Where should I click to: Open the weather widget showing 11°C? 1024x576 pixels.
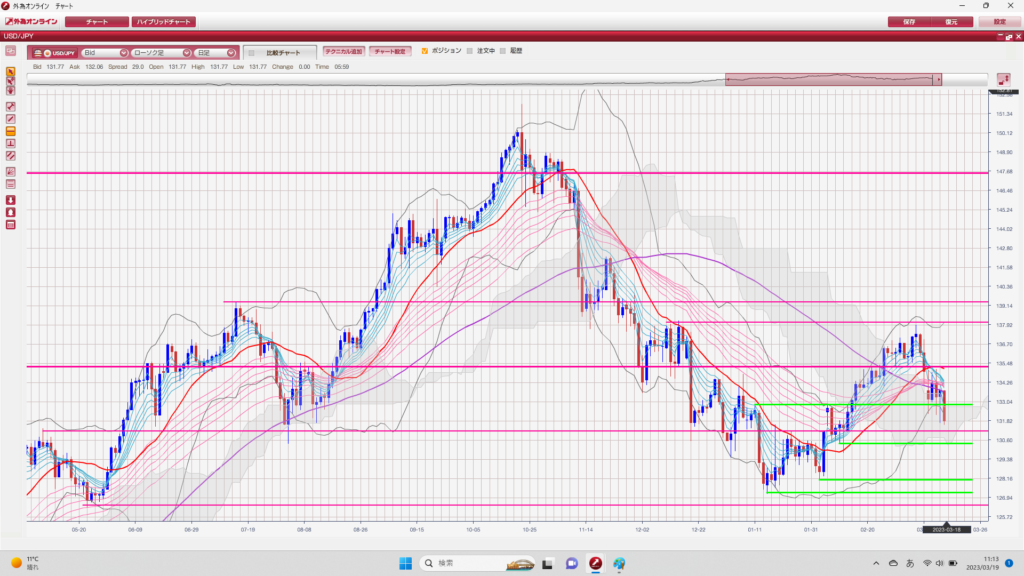pyautogui.click(x=25, y=563)
